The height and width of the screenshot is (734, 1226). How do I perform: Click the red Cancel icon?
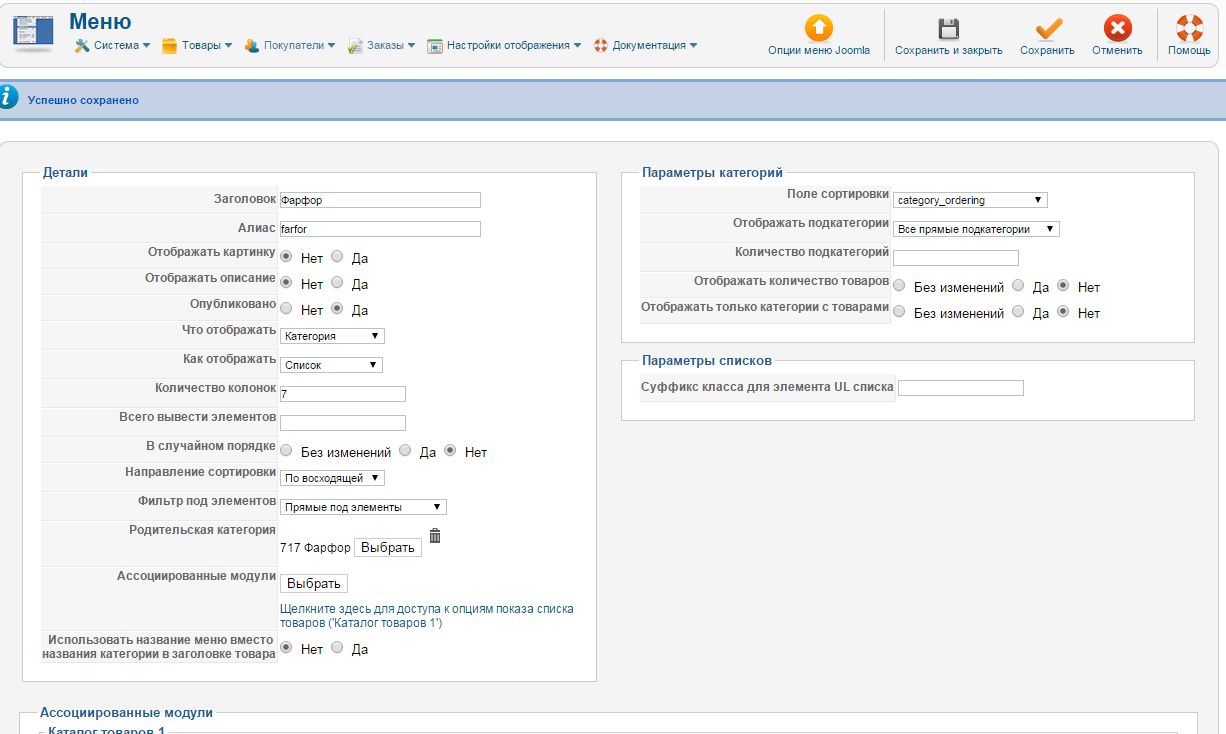tap(1117, 28)
